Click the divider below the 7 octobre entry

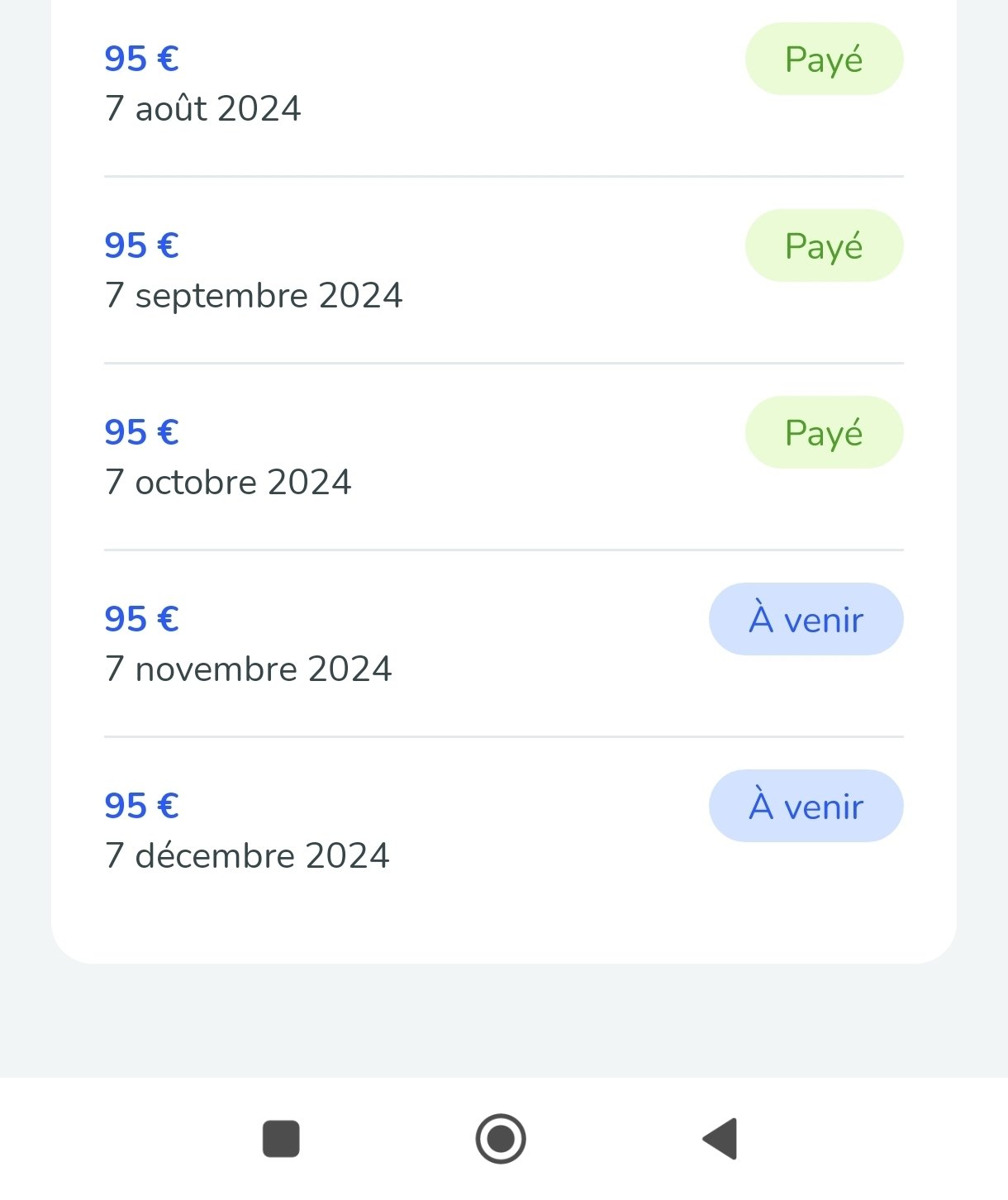[504, 550]
